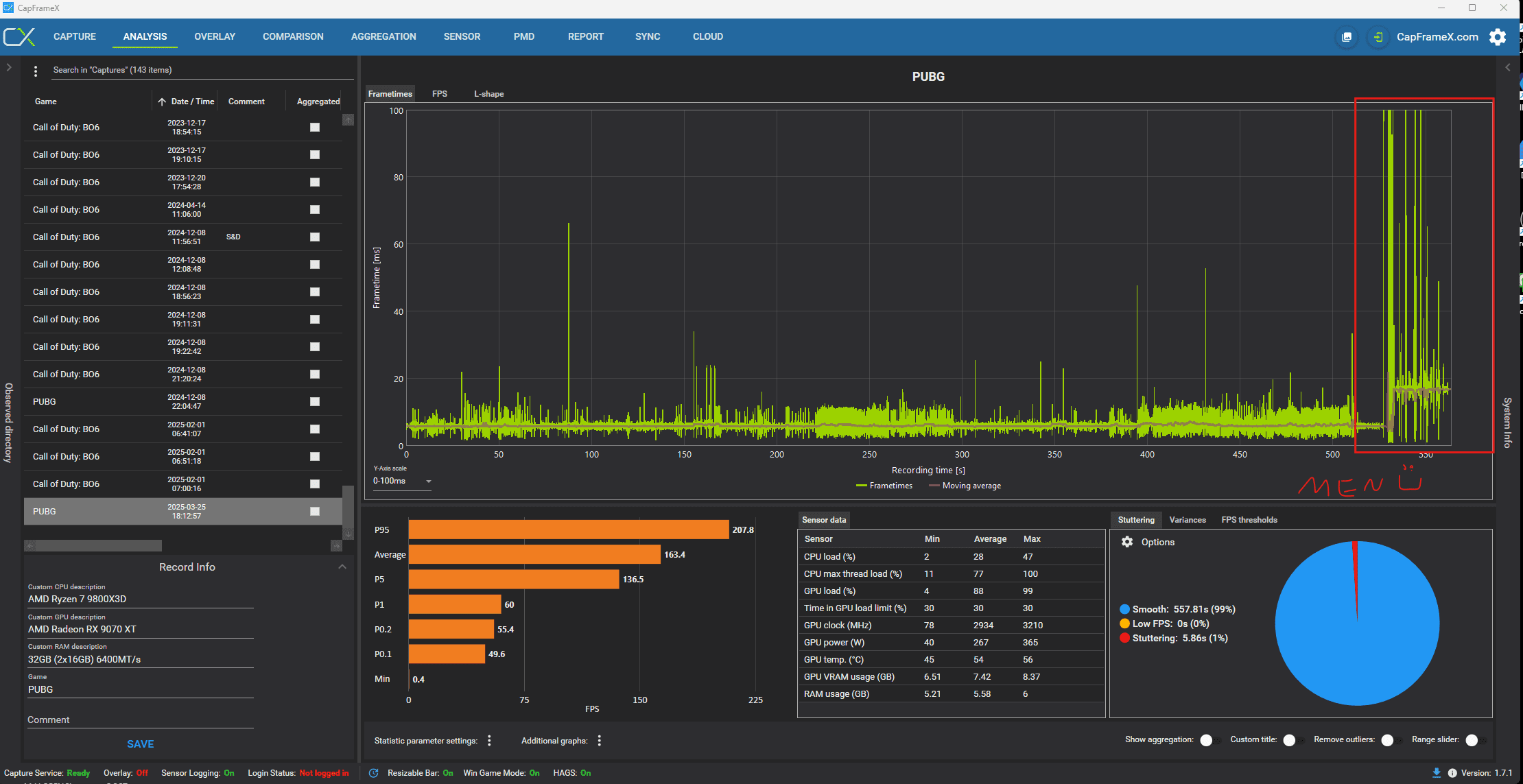Image resolution: width=1523 pixels, height=784 pixels.
Task: Click the horizontal scrollbar thumb under capture list
Action: pos(99,546)
